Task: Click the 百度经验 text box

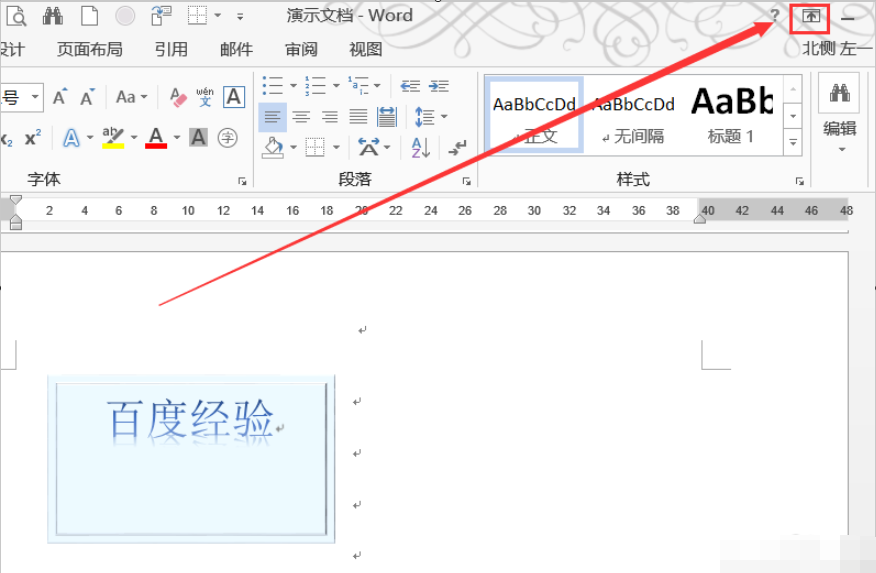Action: [x=191, y=459]
